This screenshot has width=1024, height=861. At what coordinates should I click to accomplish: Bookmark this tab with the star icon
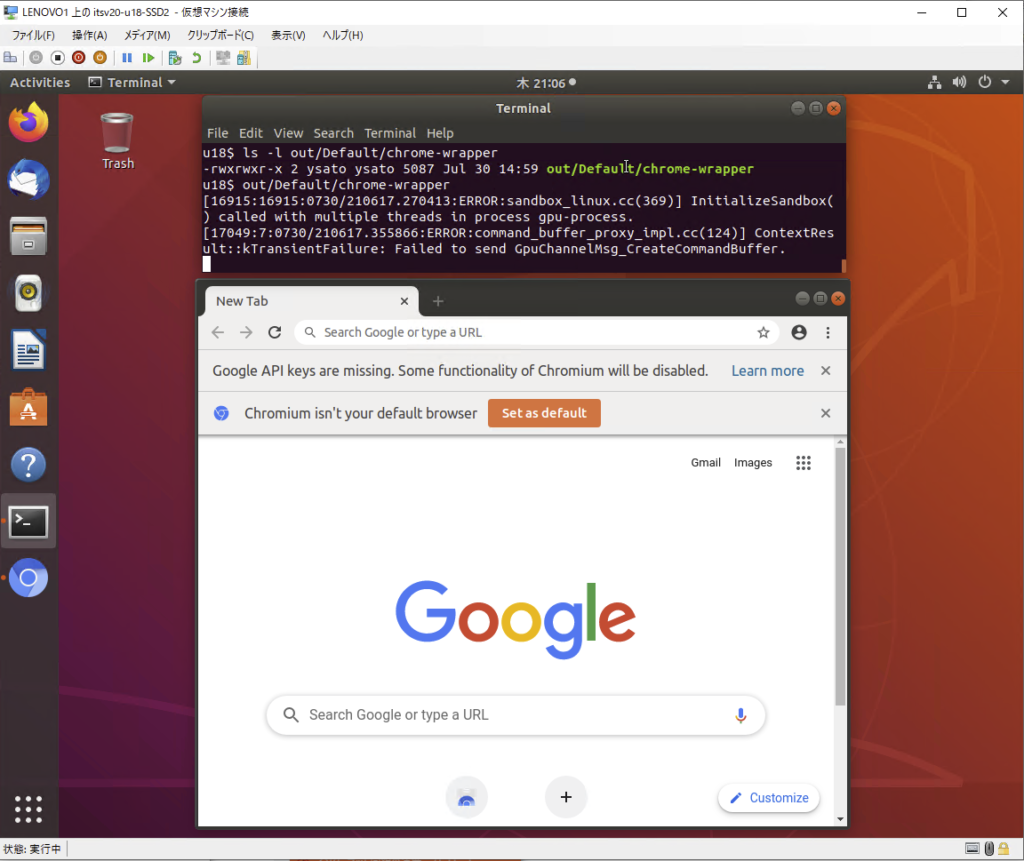(x=763, y=332)
